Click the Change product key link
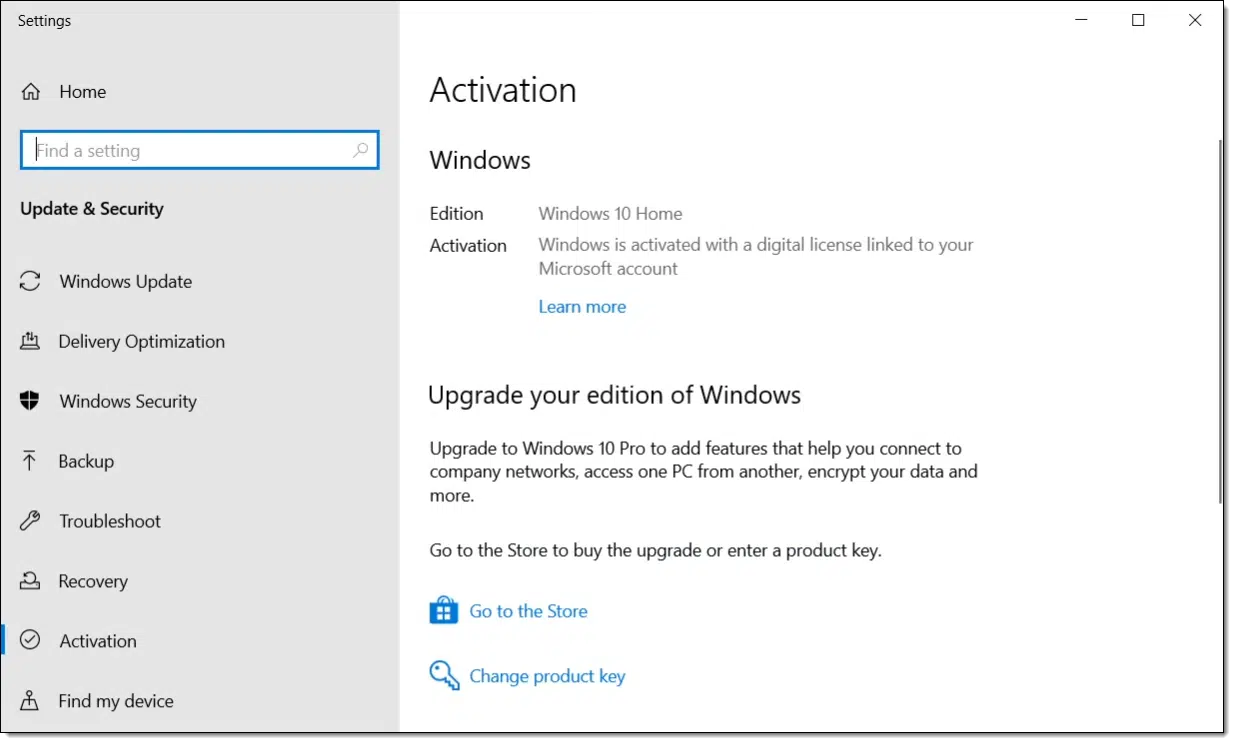Screen dimensions: 1234x743 (x=547, y=676)
